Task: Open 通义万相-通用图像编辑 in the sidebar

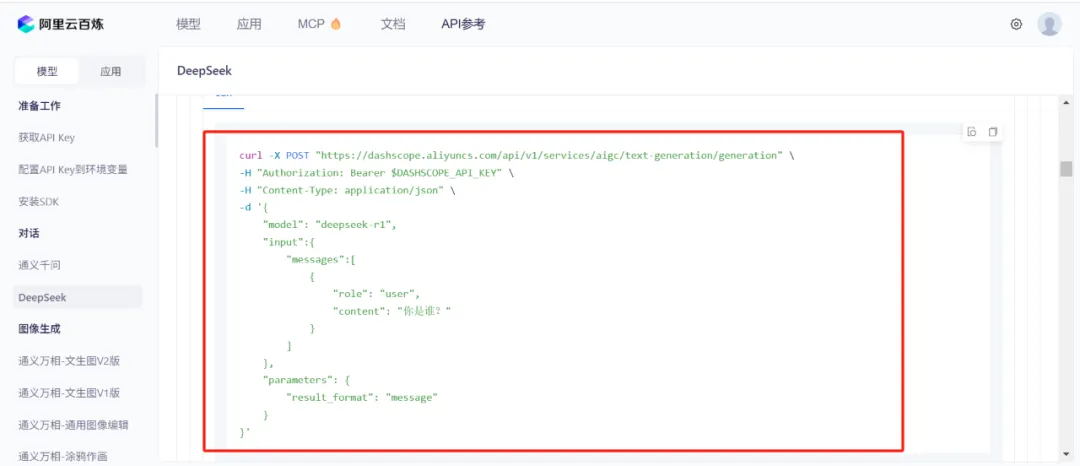Action: (73, 425)
